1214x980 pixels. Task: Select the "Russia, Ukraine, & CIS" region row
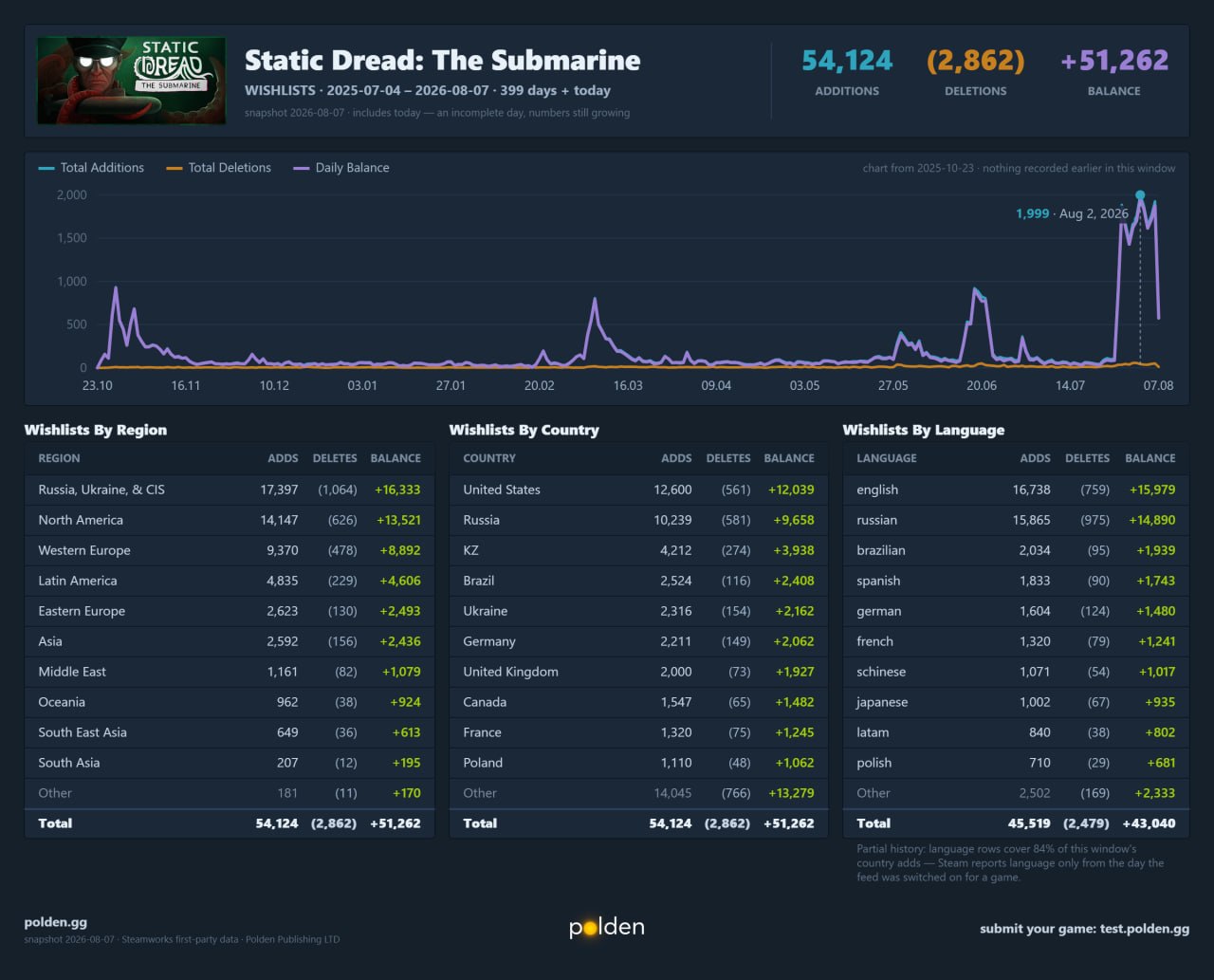coord(230,490)
